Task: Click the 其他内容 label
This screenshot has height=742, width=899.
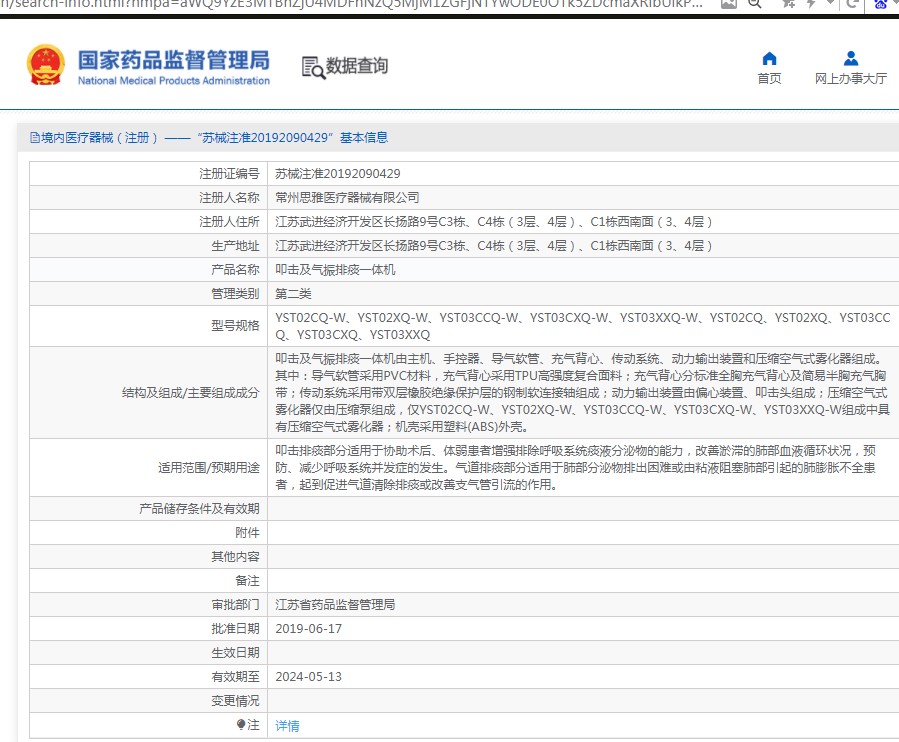Action: (235, 557)
